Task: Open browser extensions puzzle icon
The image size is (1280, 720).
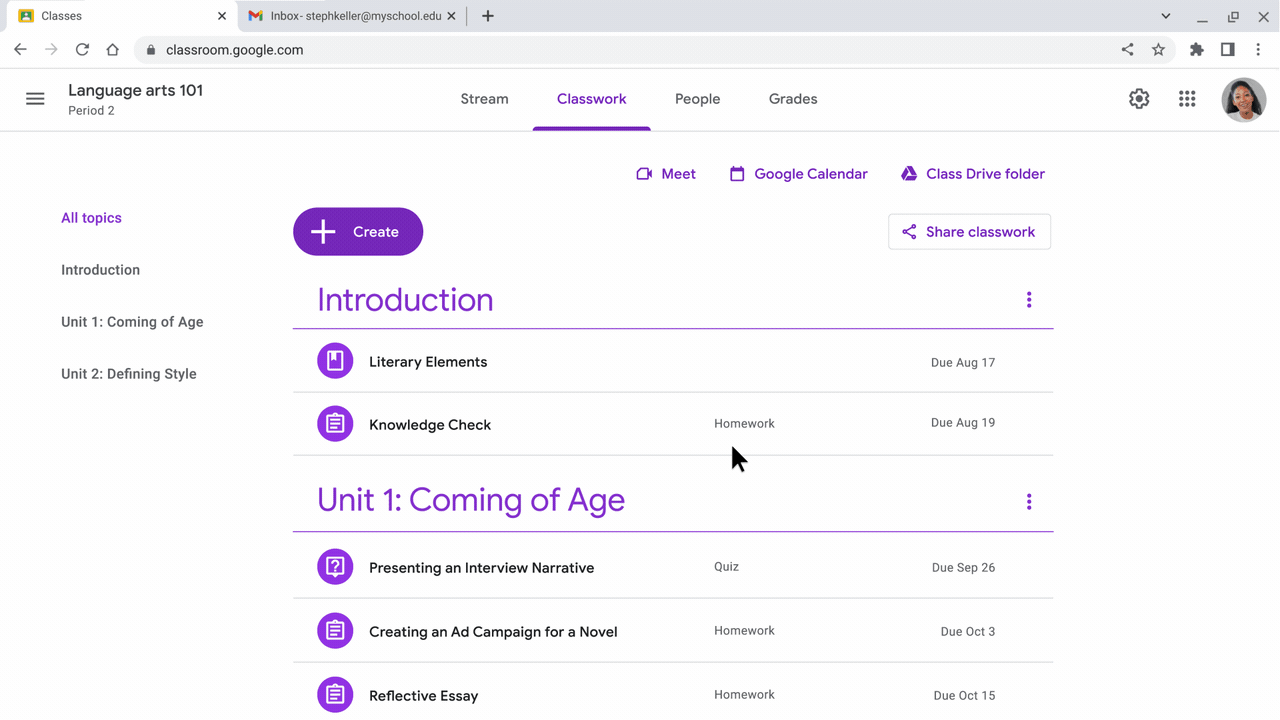Action: pyautogui.click(x=1196, y=49)
